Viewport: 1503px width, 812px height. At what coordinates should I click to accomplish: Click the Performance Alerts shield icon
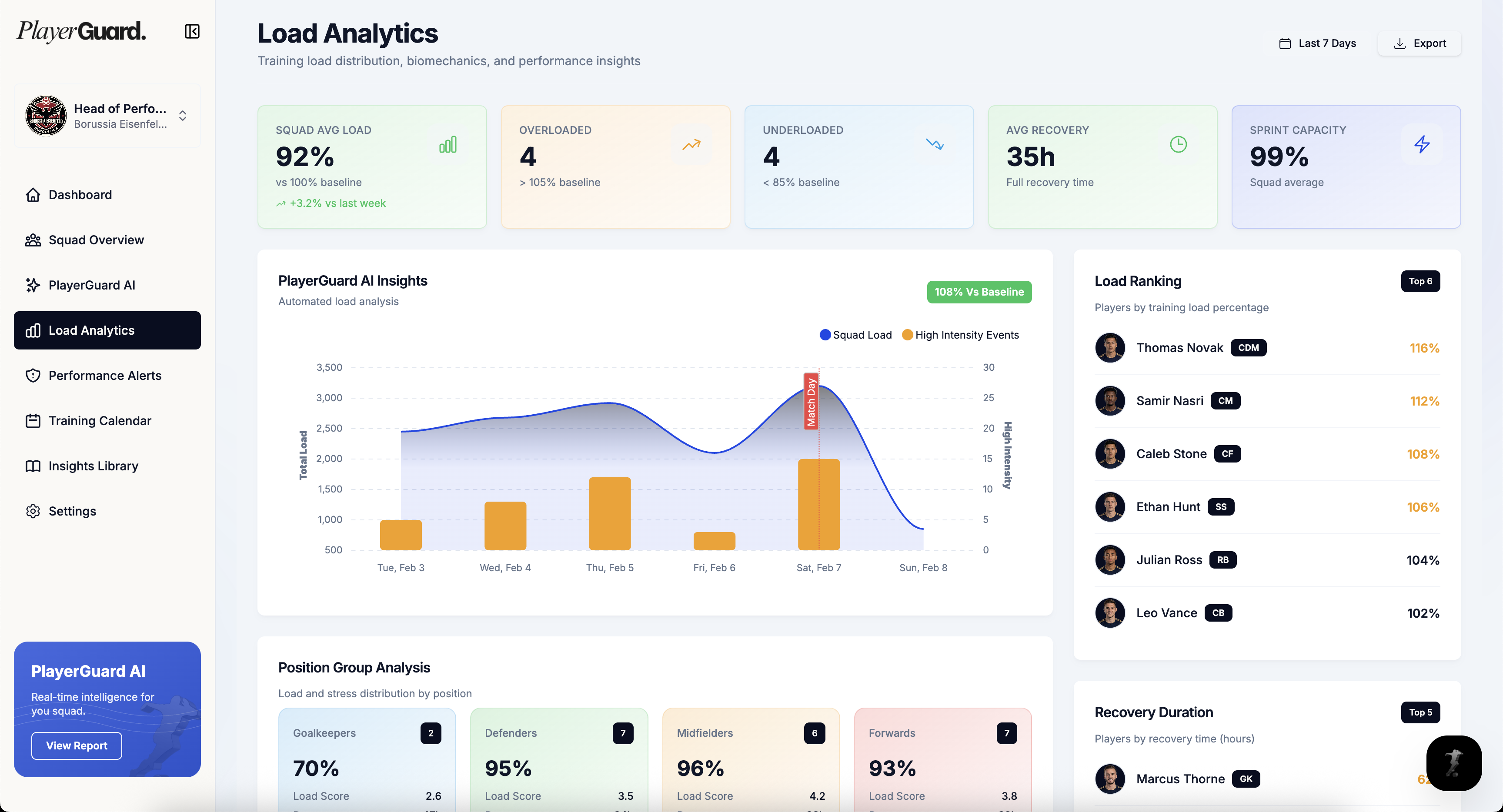(x=33, y=375)
